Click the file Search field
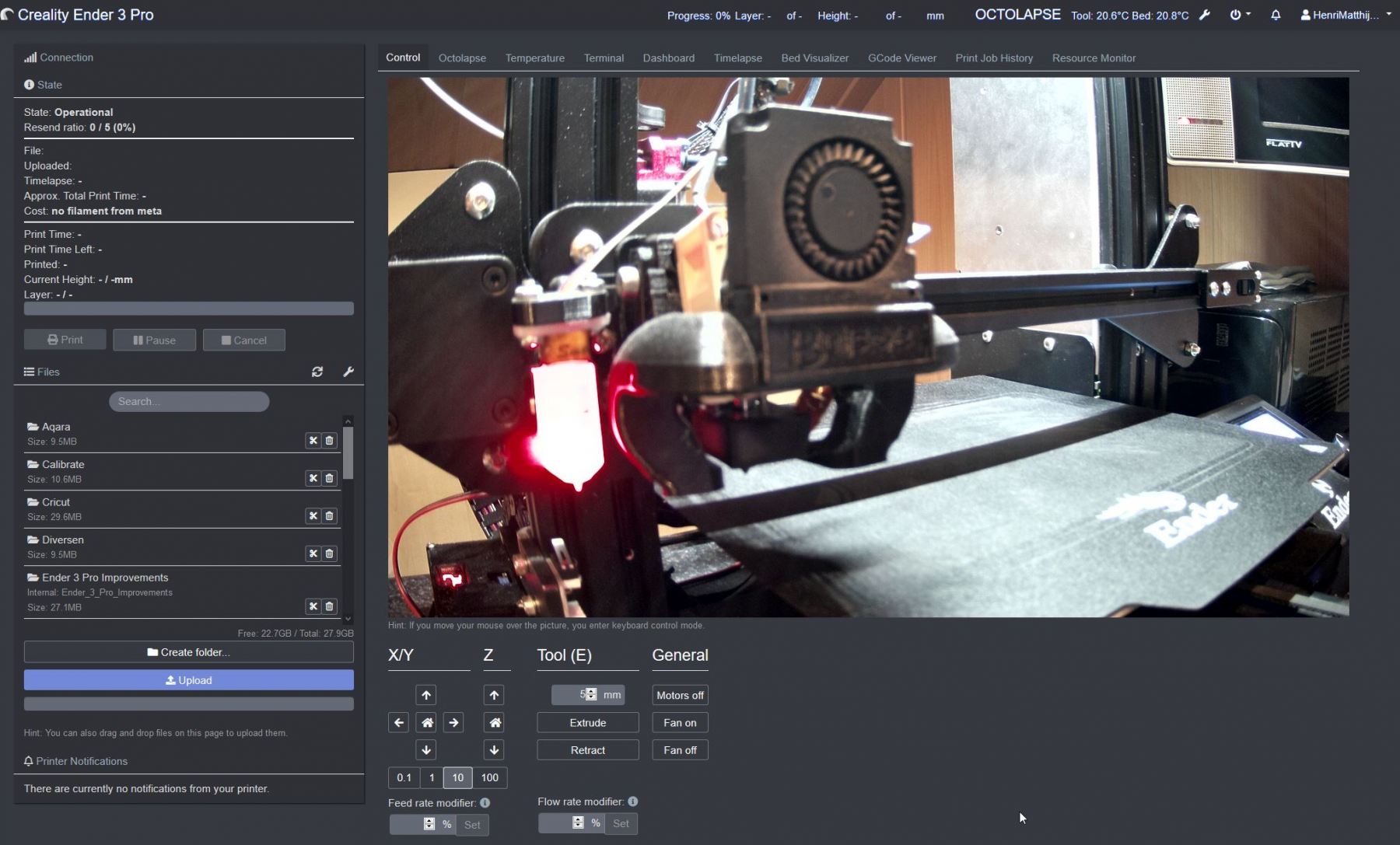Image resolution: width=1400 pixels, height=845 pixels. (189, 402)
